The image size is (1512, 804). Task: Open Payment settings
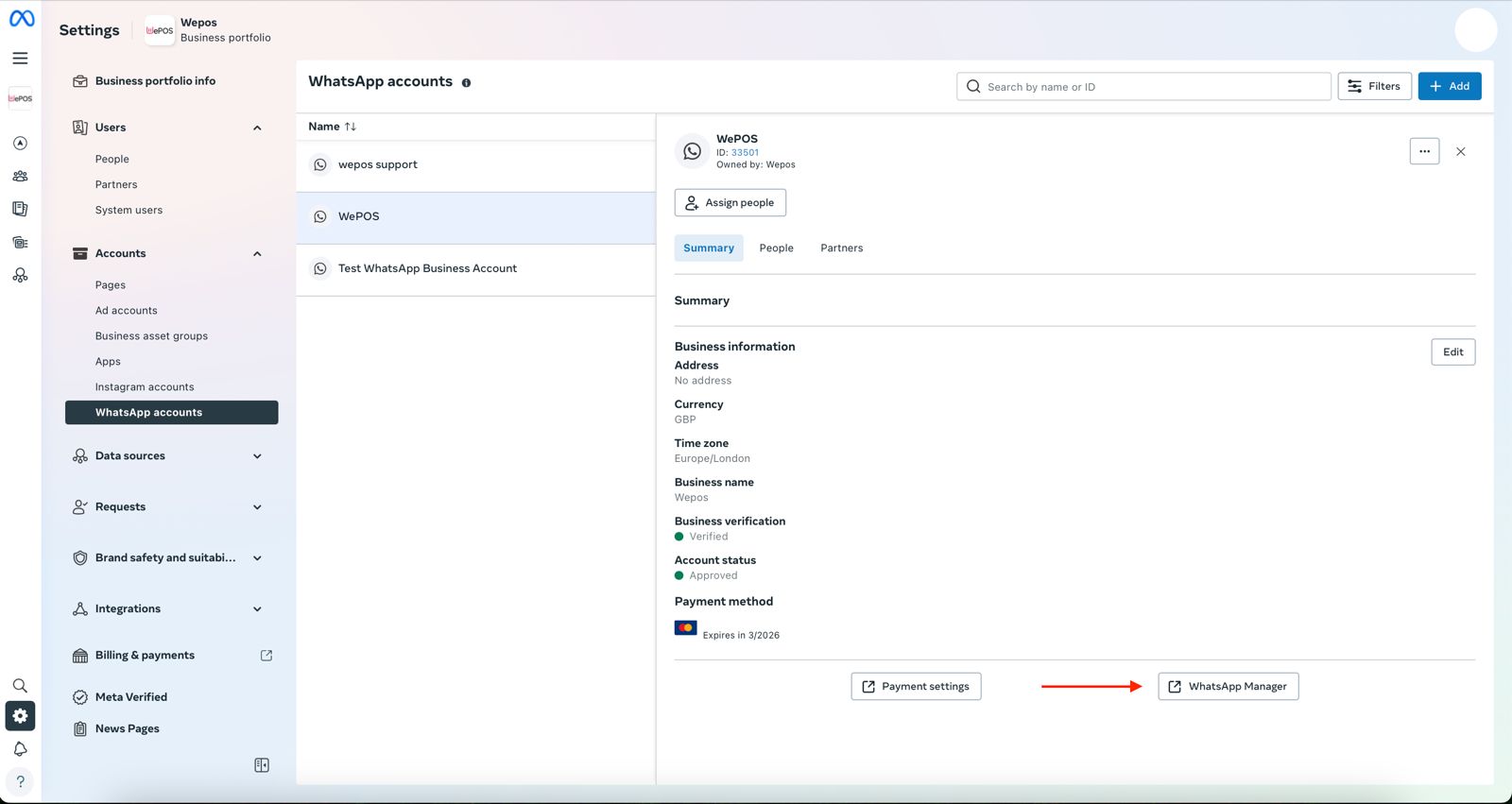point(916,687)
